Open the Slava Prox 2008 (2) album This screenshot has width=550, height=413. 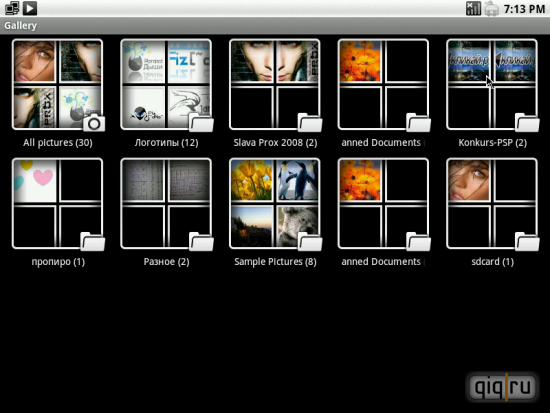coord(275,84)
